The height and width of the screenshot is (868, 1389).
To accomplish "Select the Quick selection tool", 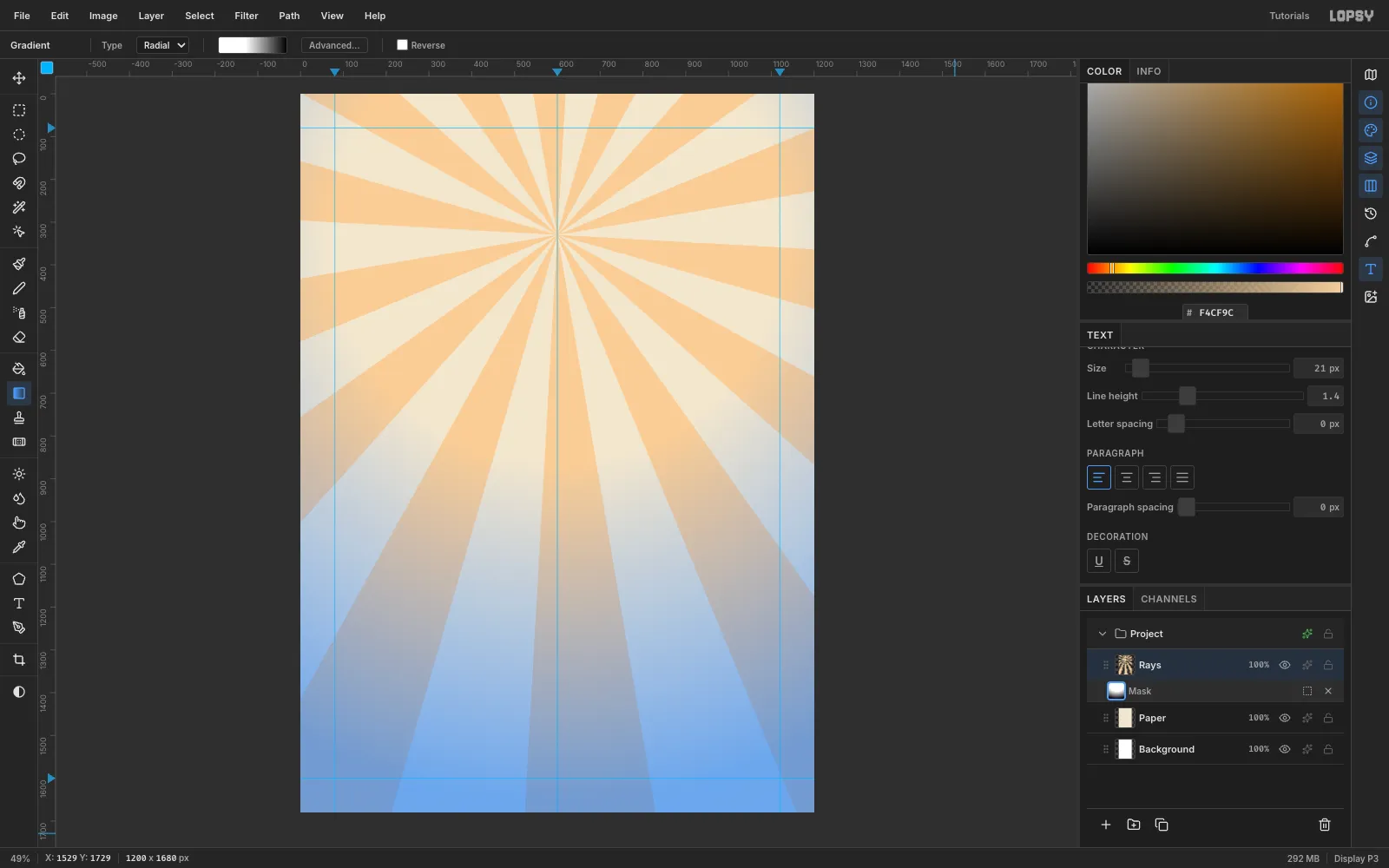I will pyautogui.click(x=19, y=232).
